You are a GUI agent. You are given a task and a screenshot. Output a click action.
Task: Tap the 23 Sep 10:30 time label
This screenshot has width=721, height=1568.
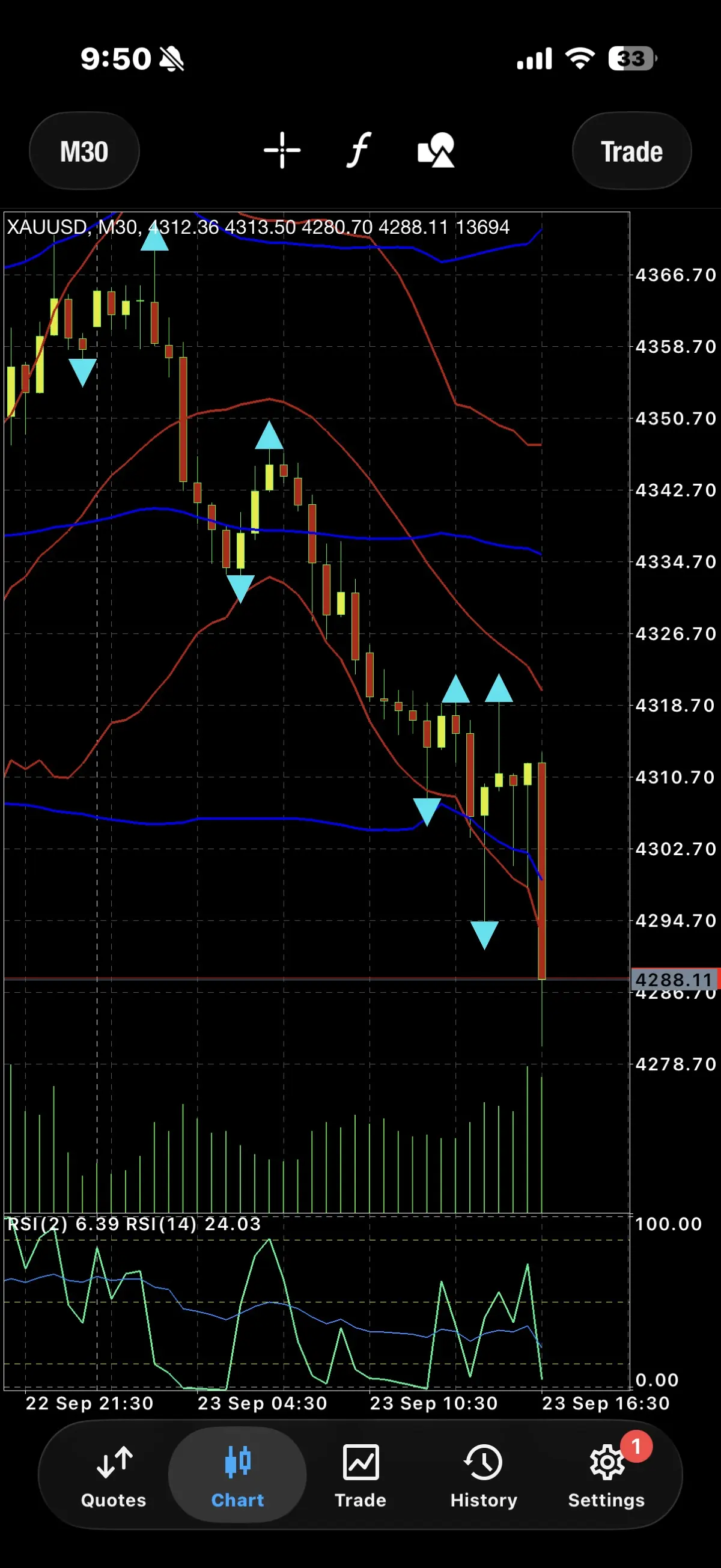[434, 1403]
